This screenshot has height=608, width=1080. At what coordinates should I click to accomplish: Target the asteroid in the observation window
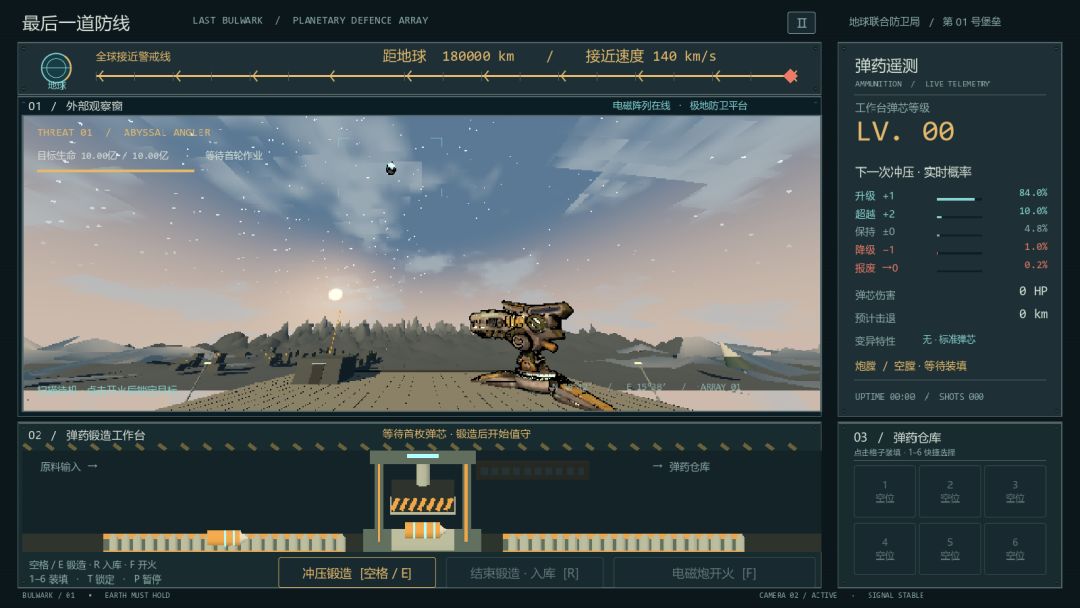(x=391, y=169)
